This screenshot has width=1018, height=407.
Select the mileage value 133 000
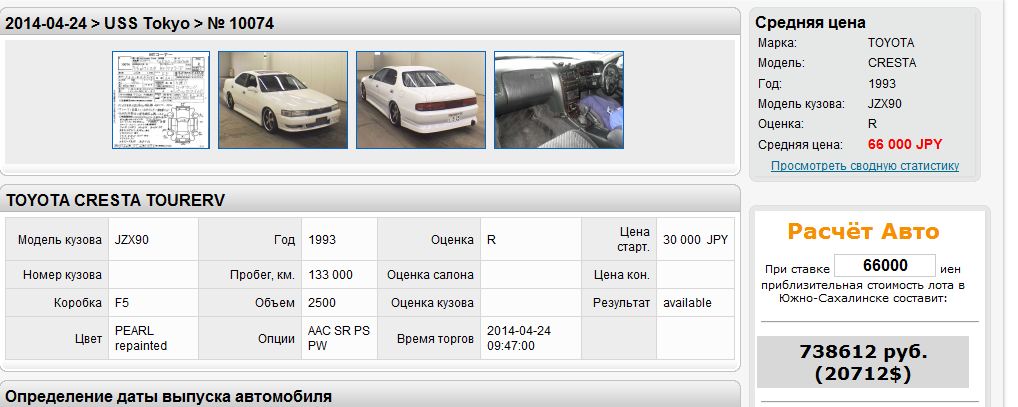pyautogui.click(x=331, y=274)
